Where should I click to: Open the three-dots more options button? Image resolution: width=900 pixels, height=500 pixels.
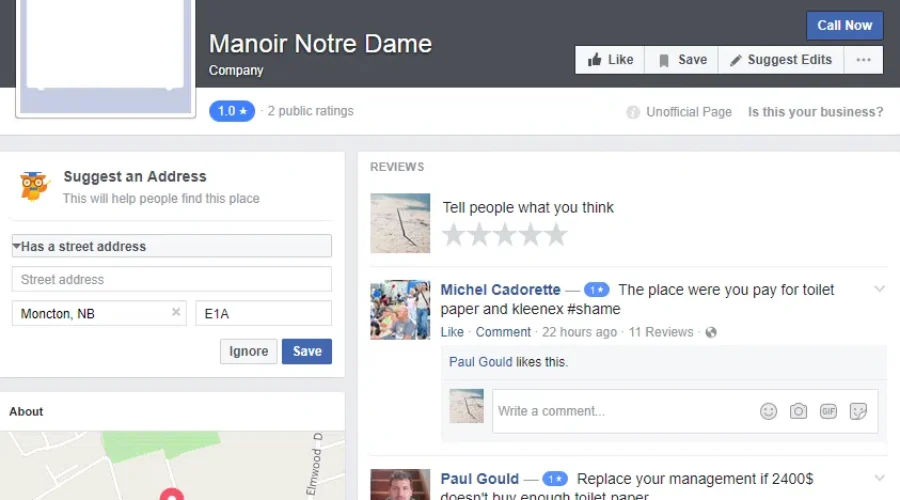coord(863,60)
